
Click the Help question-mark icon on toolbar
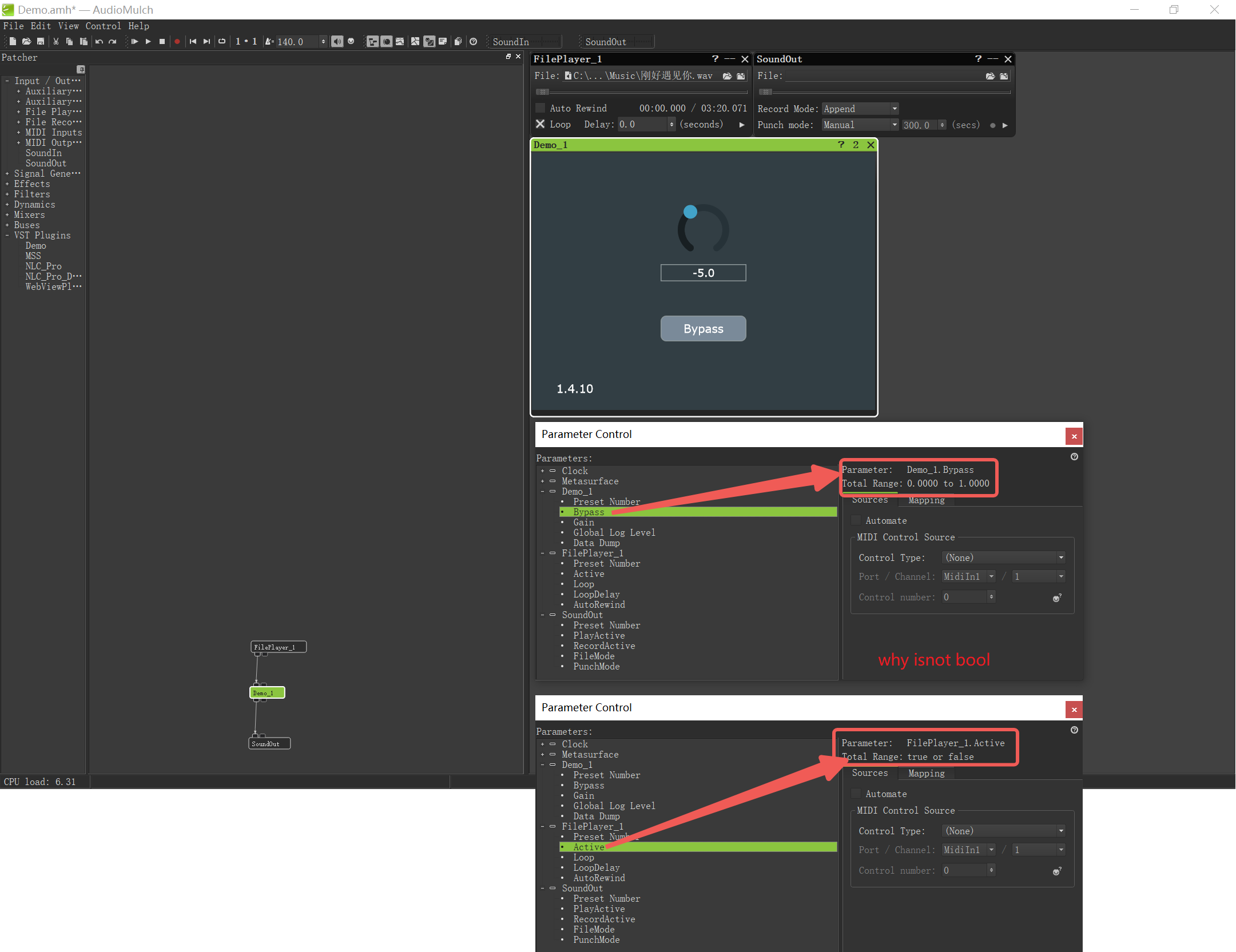474,41
